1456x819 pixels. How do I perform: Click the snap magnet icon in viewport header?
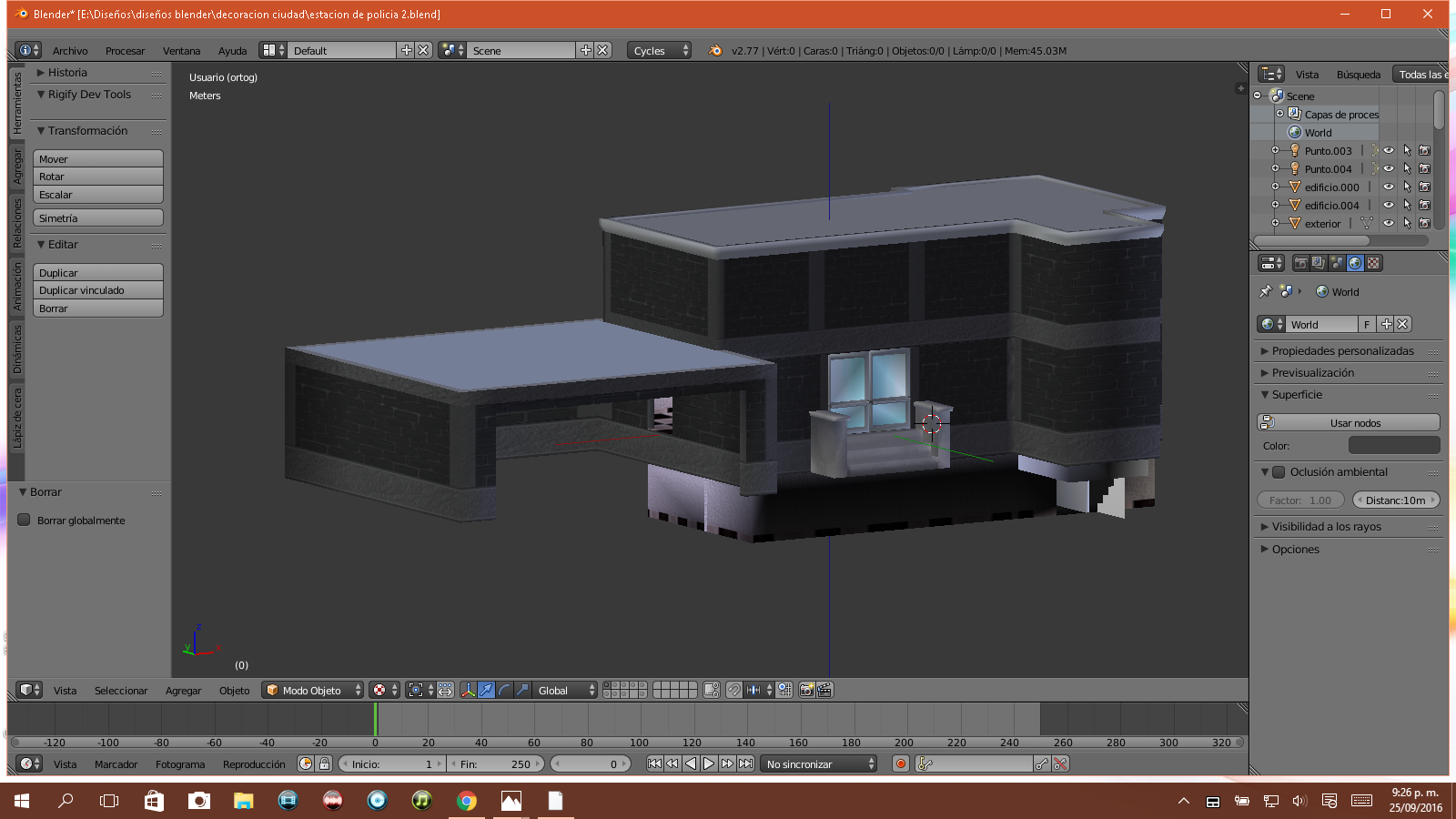(x=733, y=690)
